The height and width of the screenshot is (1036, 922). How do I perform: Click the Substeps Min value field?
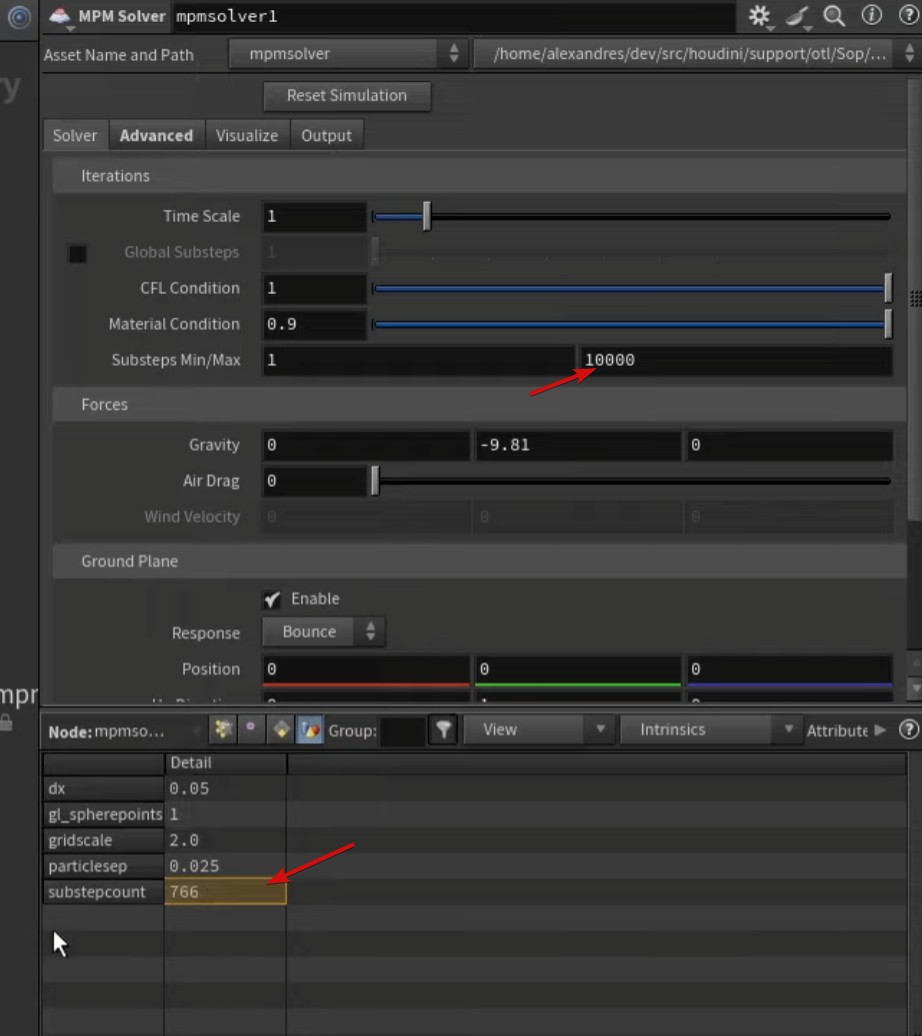418,360
